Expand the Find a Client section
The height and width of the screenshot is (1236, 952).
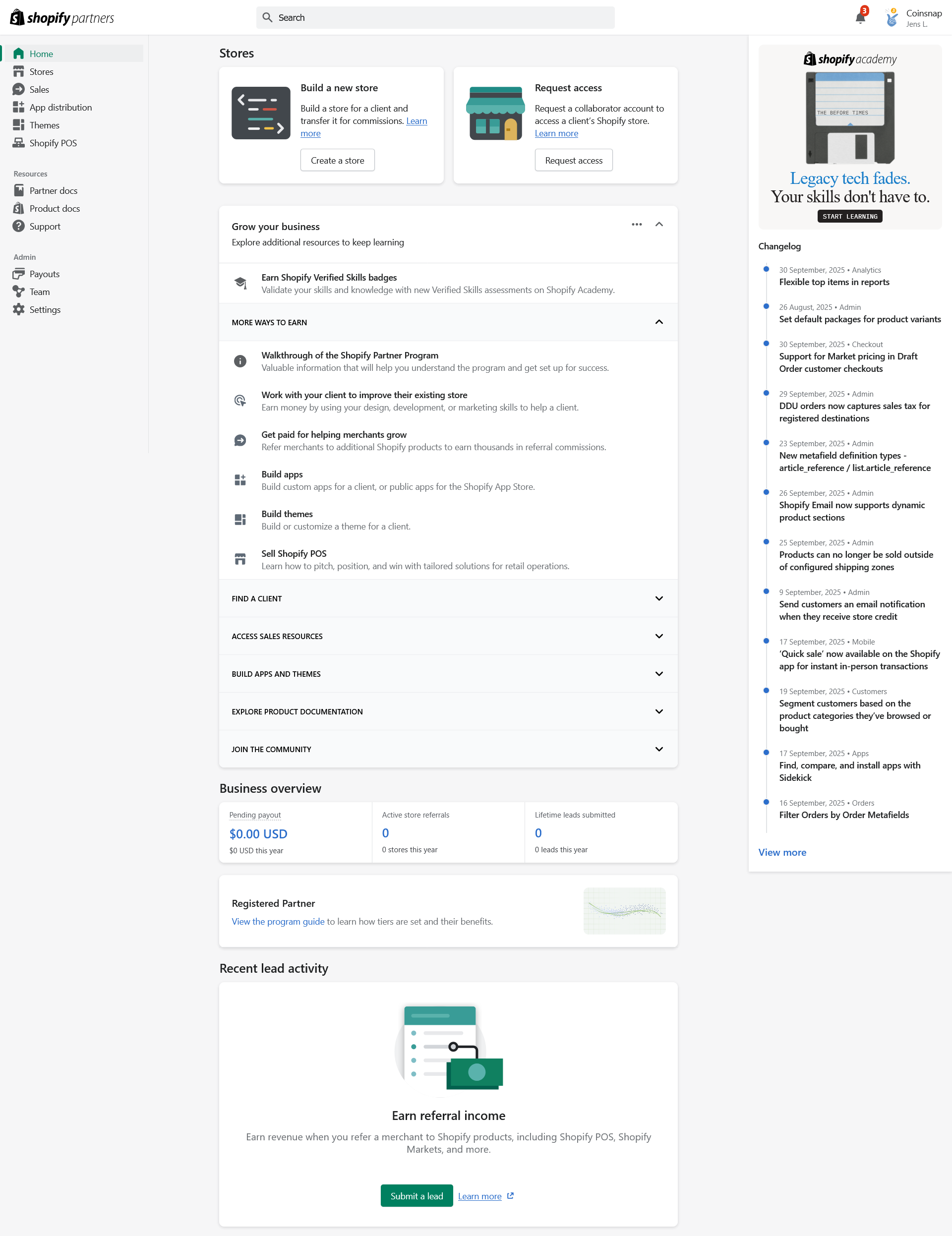click(x=659, y=599)
